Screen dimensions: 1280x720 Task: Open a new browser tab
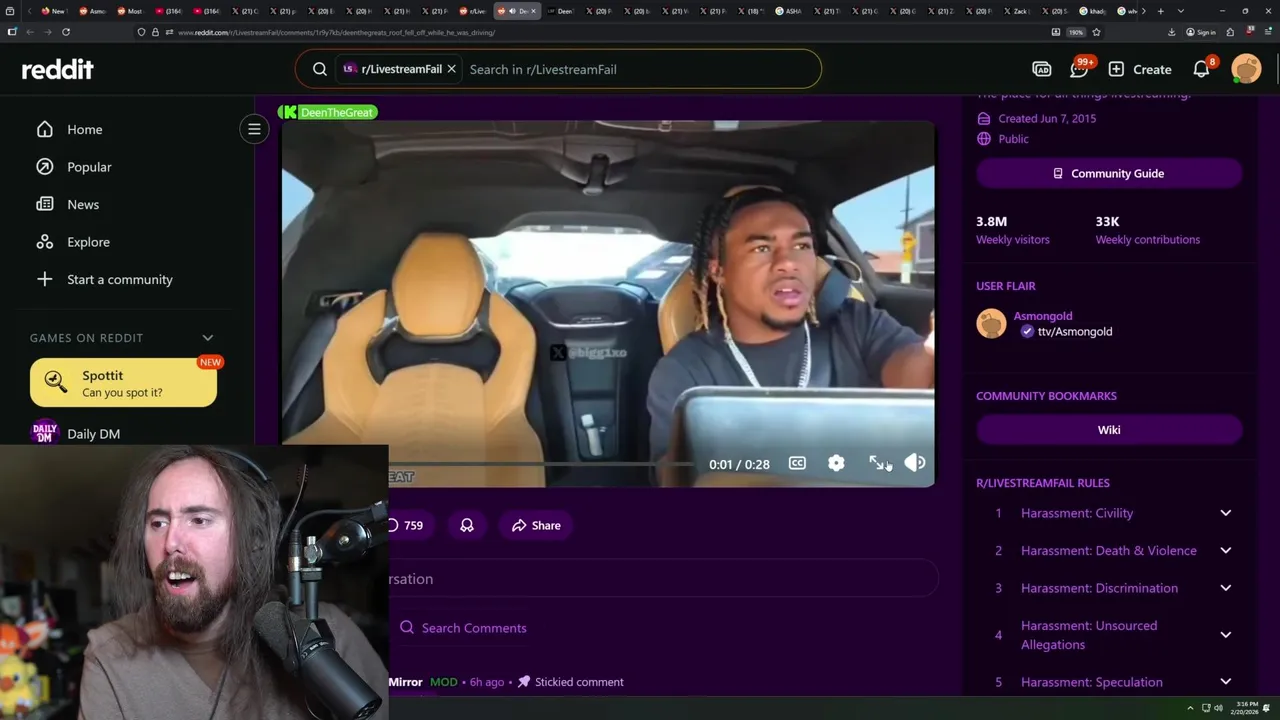click(1160, 11)
